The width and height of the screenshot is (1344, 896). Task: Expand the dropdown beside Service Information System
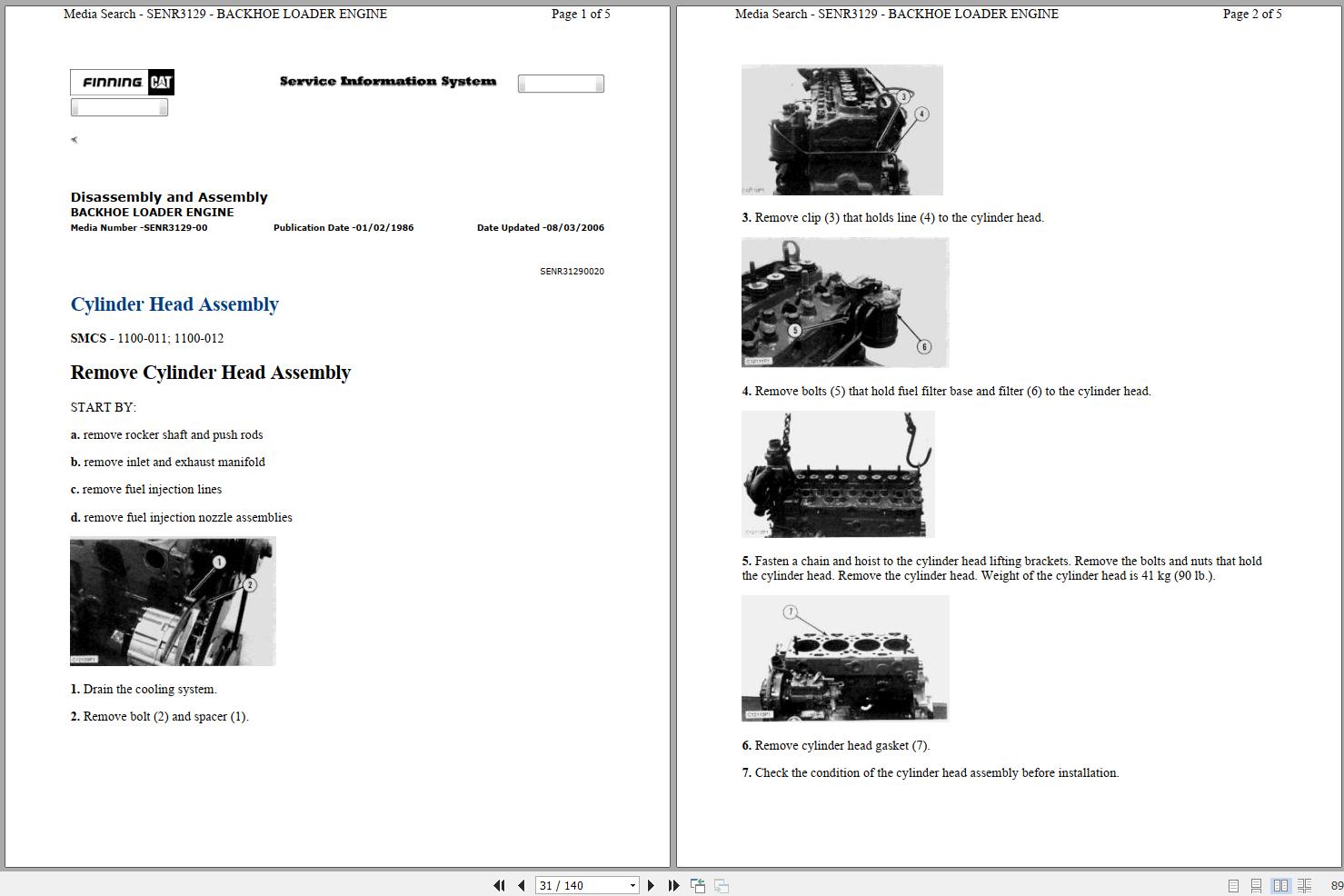561,83
